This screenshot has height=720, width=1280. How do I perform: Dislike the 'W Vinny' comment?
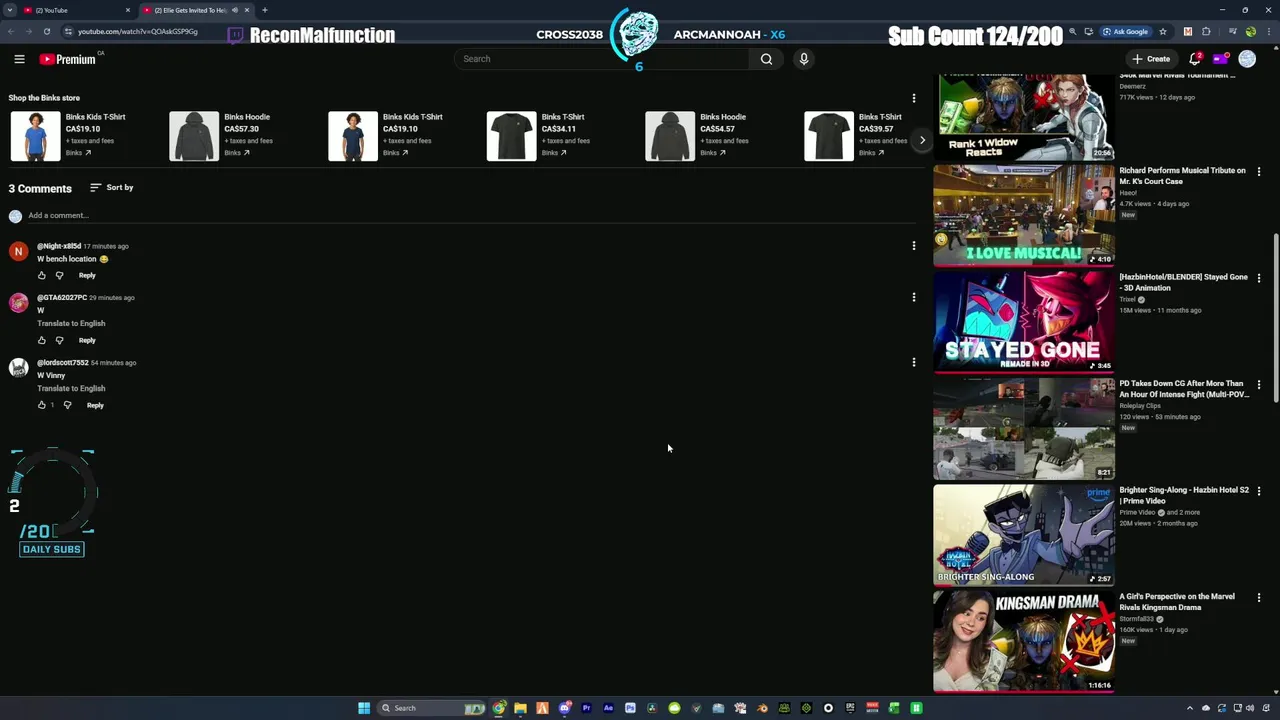(67, 405)
